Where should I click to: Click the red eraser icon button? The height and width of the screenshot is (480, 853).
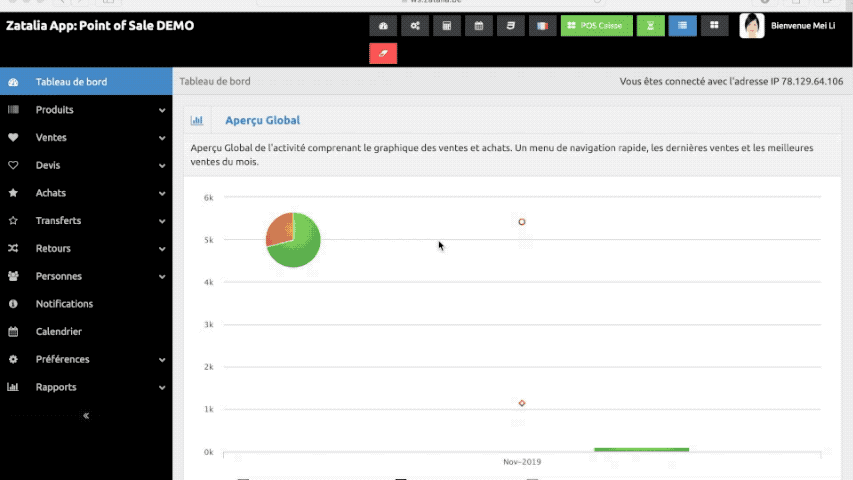coord(383,53)
